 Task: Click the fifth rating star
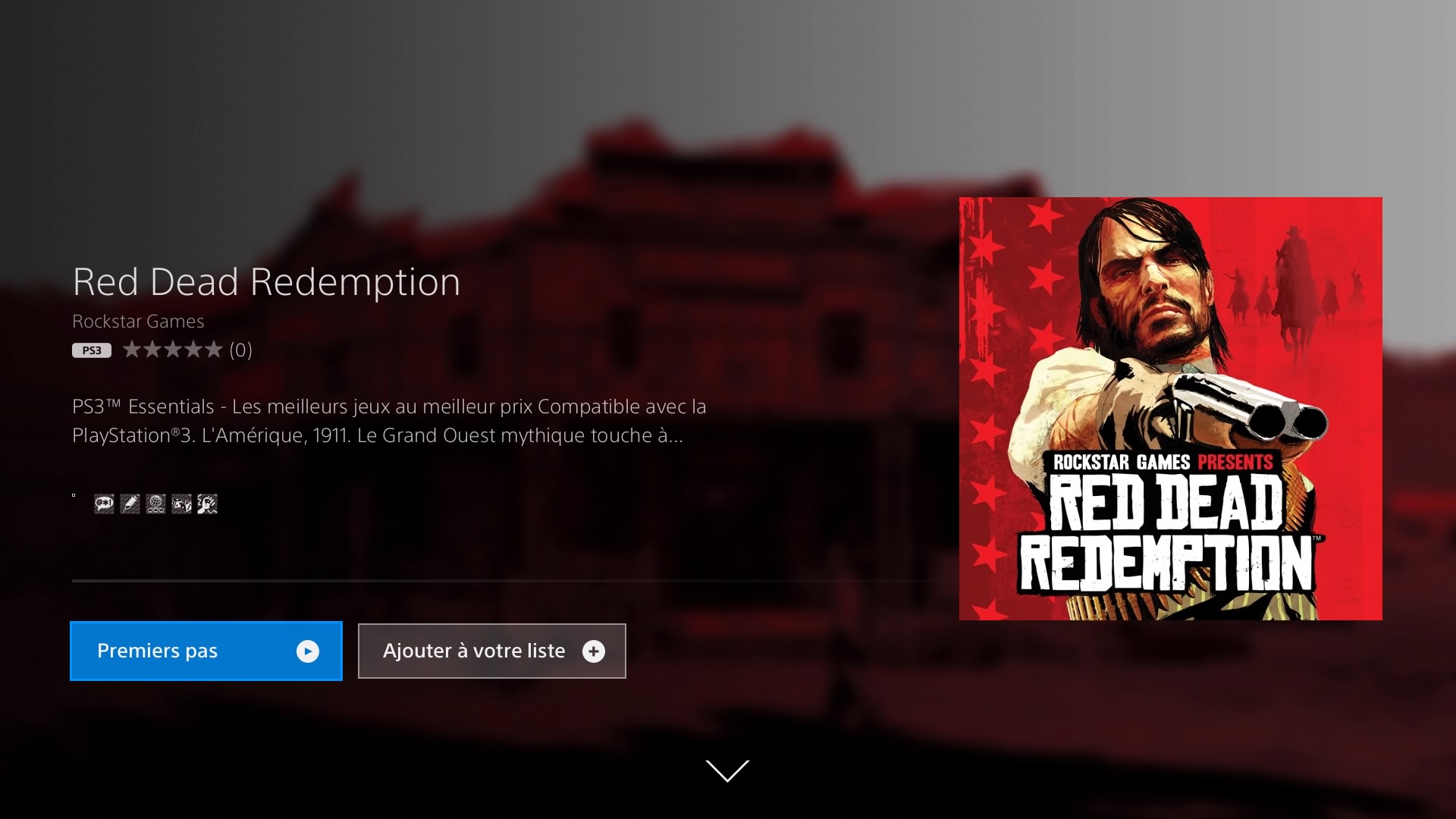(214, 350)
